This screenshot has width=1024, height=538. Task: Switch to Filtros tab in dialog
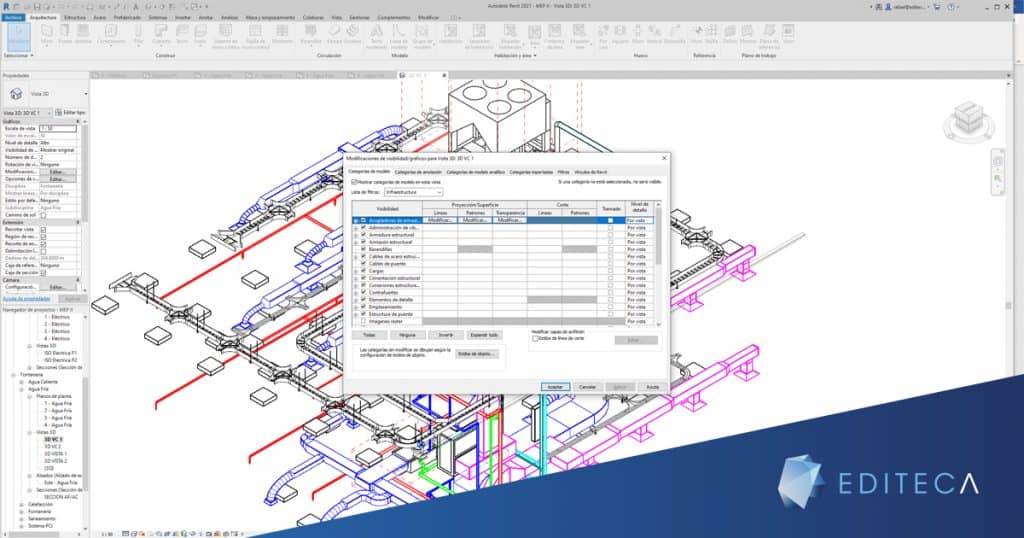coord(563,172)
